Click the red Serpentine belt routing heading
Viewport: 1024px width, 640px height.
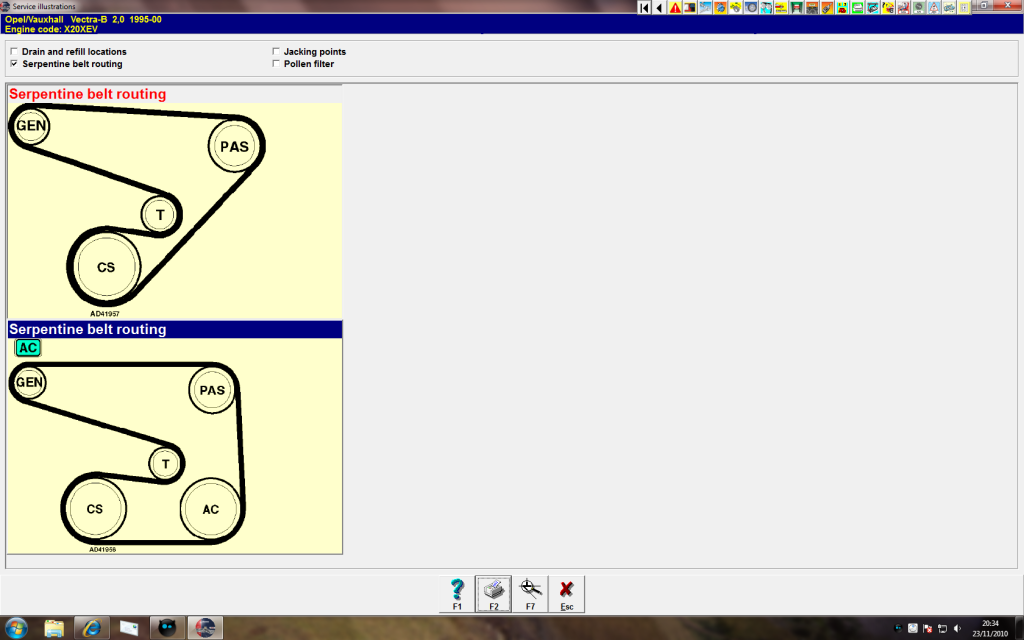(x=88, y=94)
